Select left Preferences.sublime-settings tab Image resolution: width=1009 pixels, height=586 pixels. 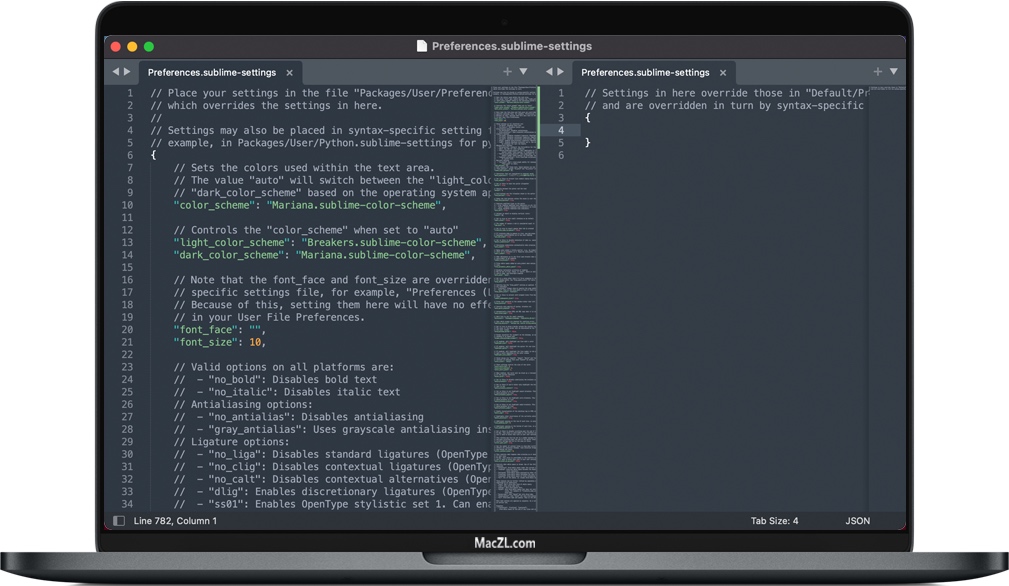click(211, 73)
